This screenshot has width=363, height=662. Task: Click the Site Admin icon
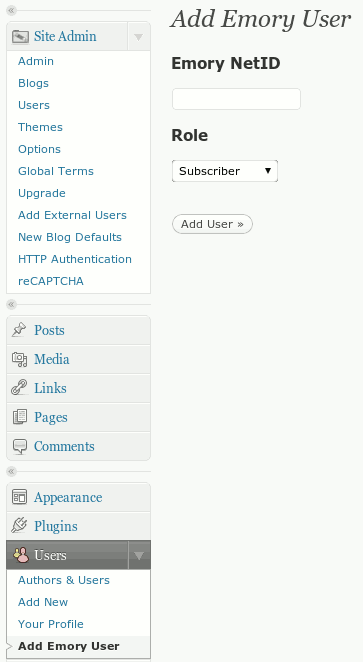[x=20, y=37]
